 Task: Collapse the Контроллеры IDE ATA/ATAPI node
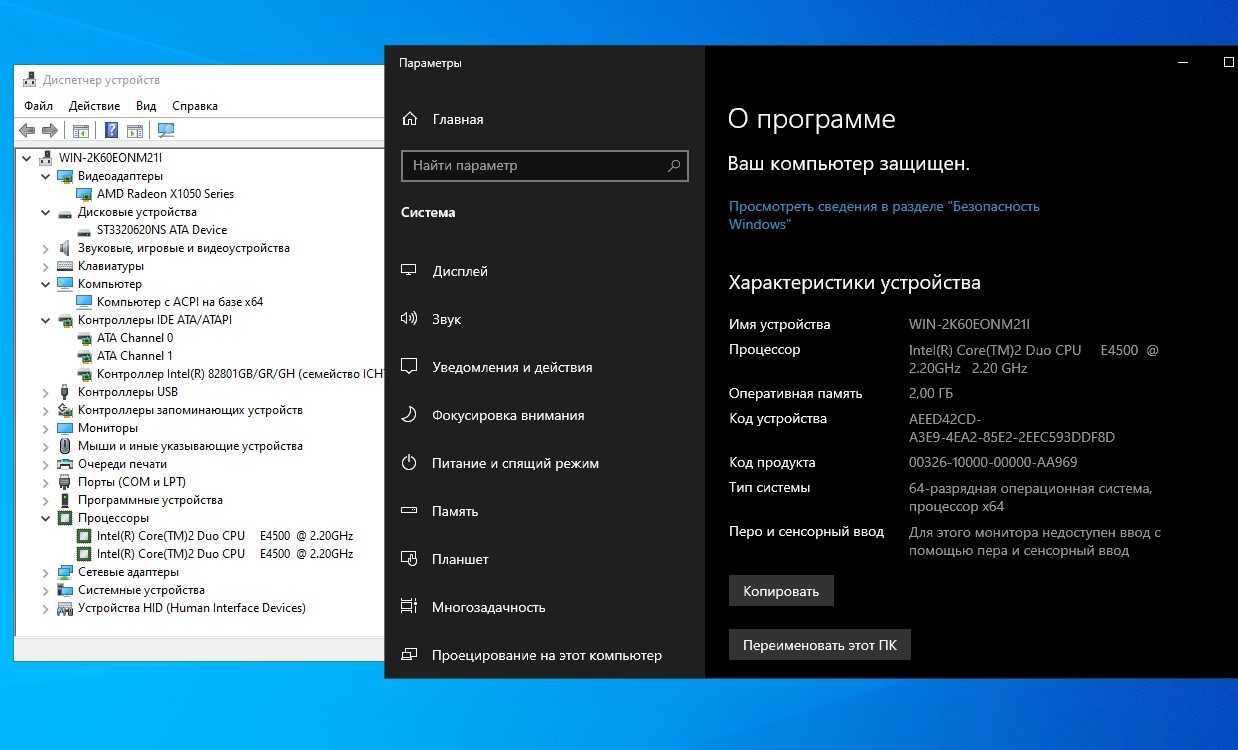(46, 320)
